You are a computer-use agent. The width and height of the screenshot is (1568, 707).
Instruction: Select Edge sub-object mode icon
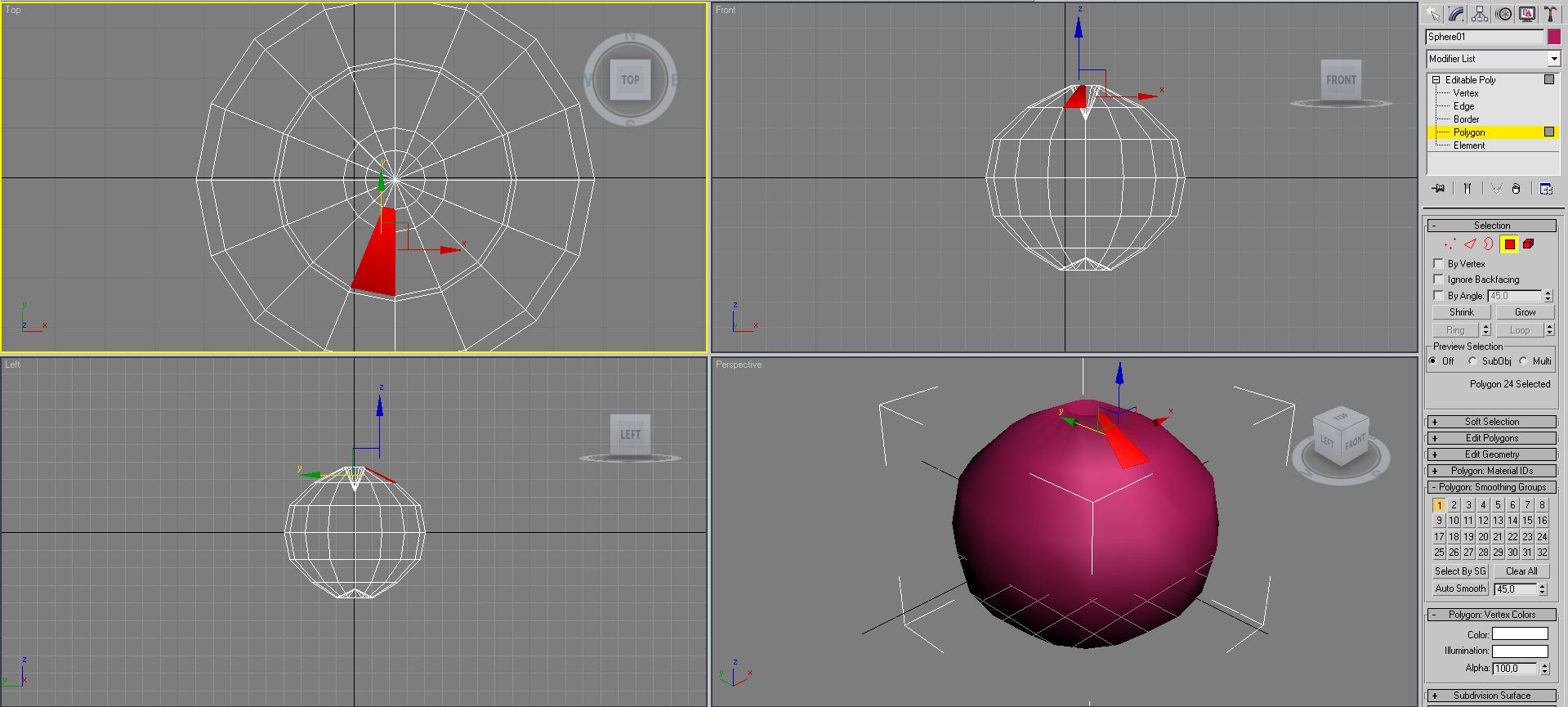point(1470,244)
